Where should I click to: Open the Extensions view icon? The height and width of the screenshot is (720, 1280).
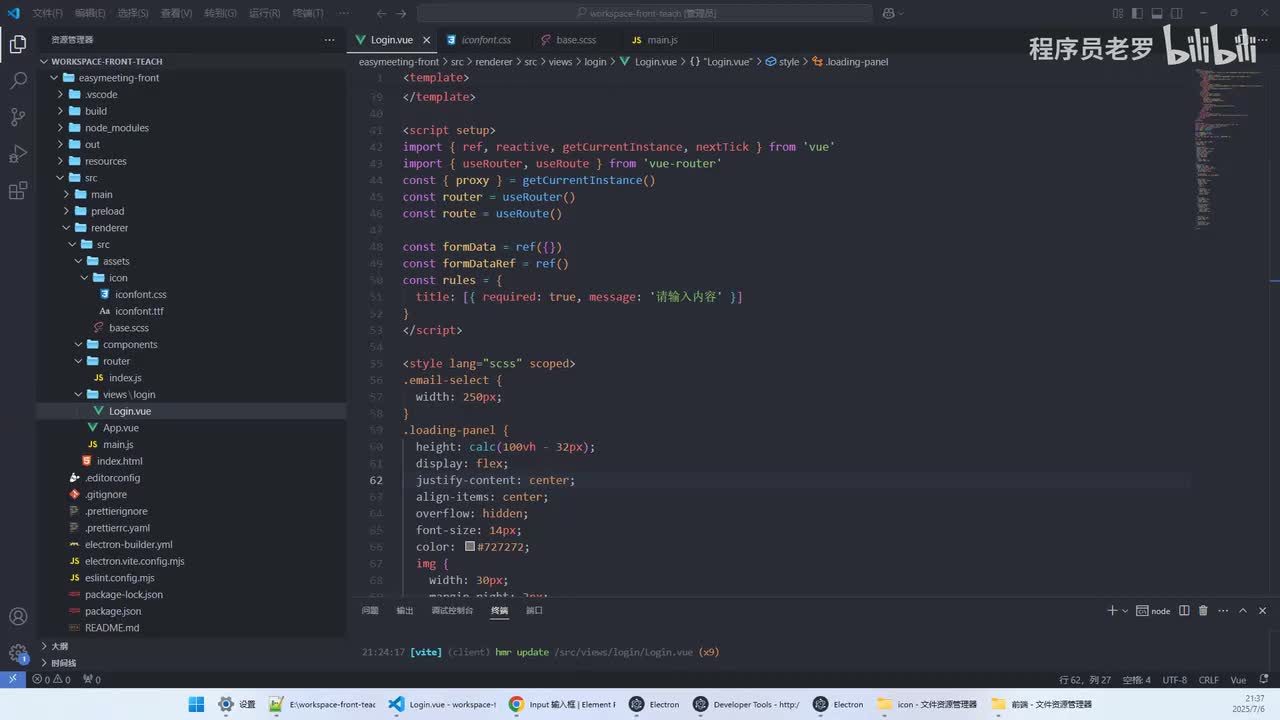18,190
